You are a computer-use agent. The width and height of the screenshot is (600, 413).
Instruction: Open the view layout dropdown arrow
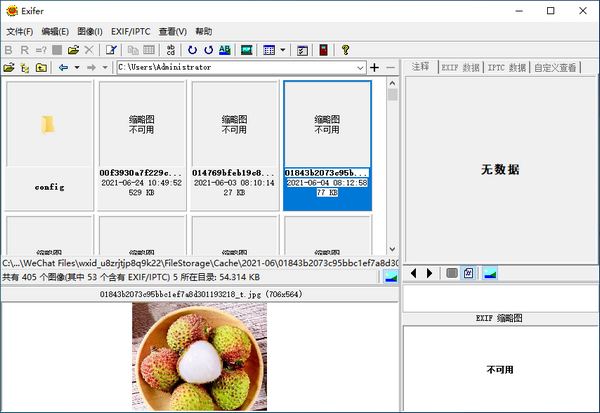point(283,50)
